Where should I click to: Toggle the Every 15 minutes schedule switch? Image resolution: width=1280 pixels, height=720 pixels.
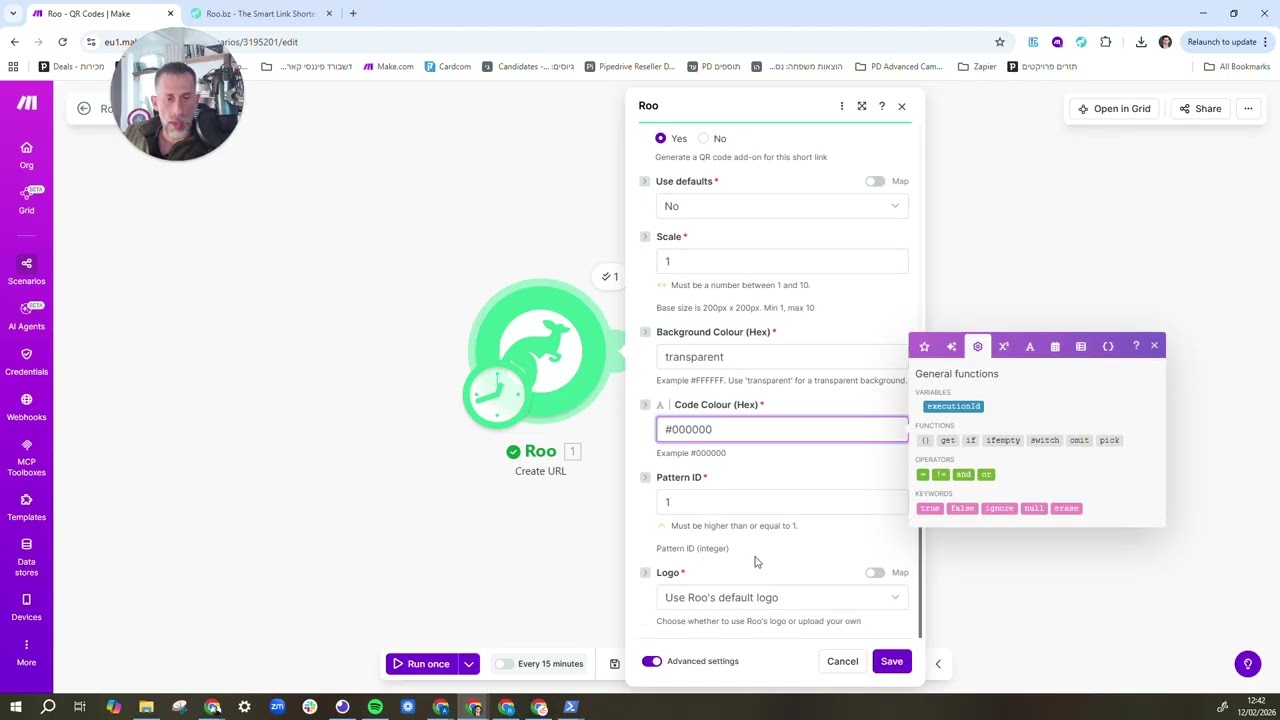(x=503, y=664)
